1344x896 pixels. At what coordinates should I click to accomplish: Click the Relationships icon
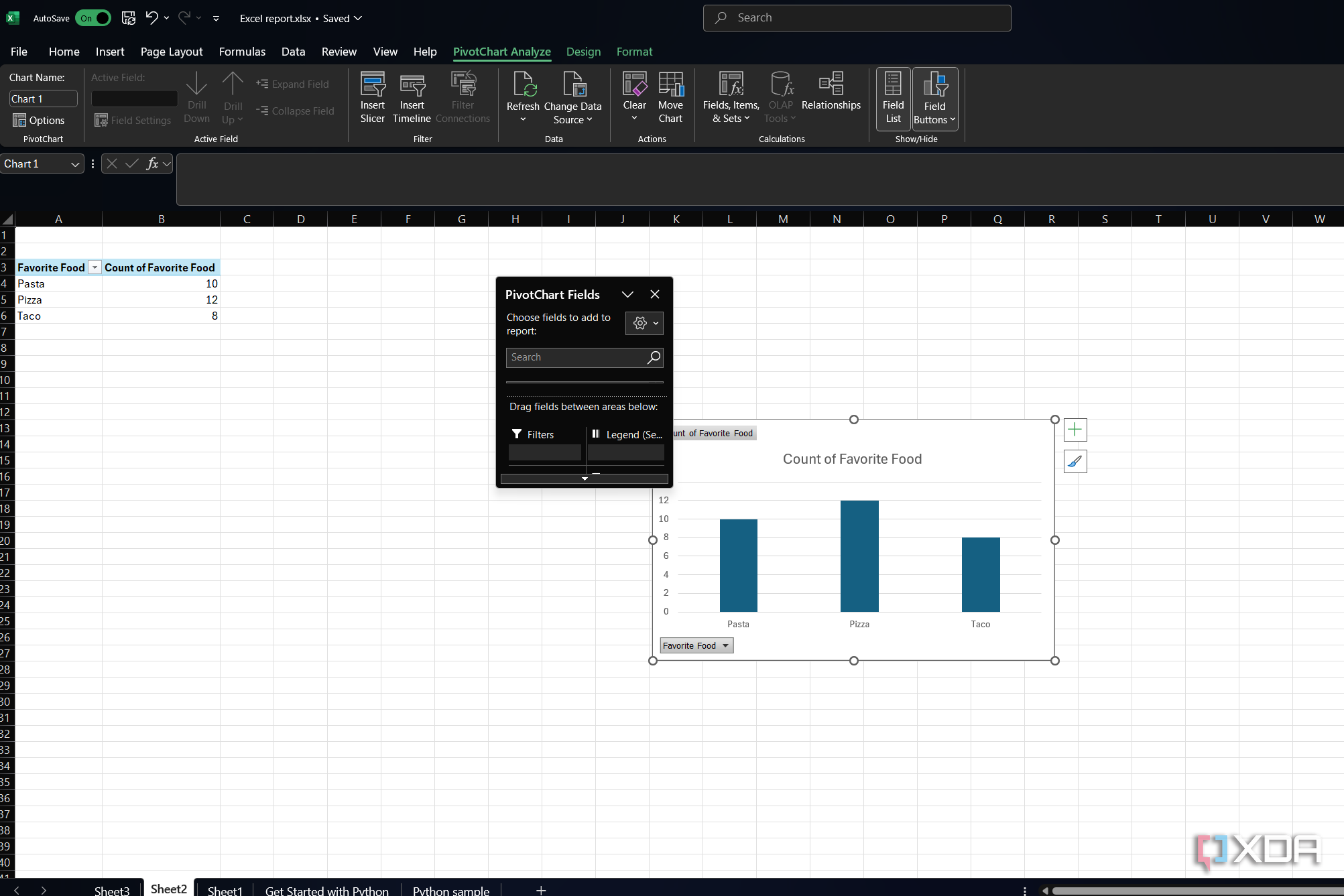831,91
